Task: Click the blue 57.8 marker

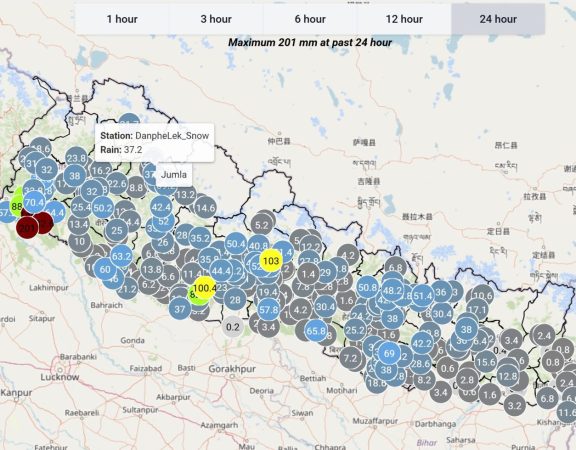Action: 269,310
